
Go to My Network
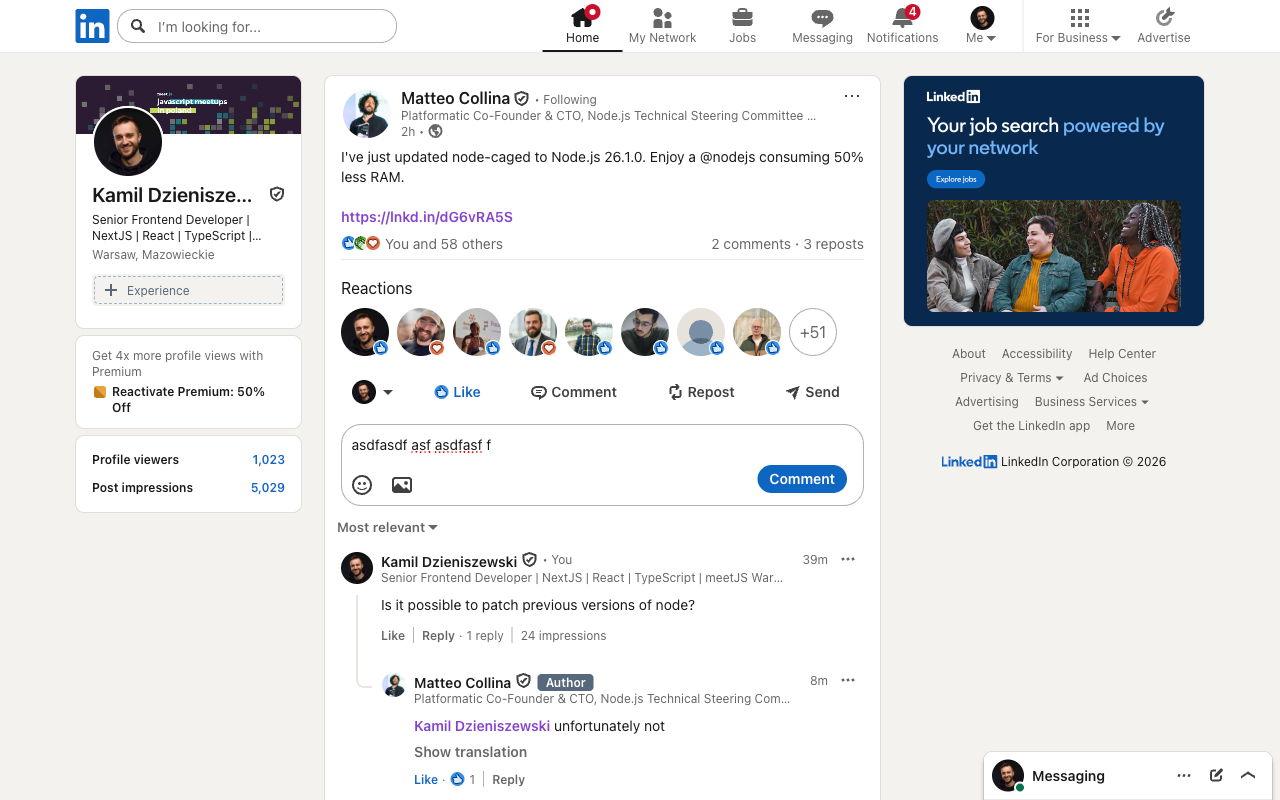(662, 26)
